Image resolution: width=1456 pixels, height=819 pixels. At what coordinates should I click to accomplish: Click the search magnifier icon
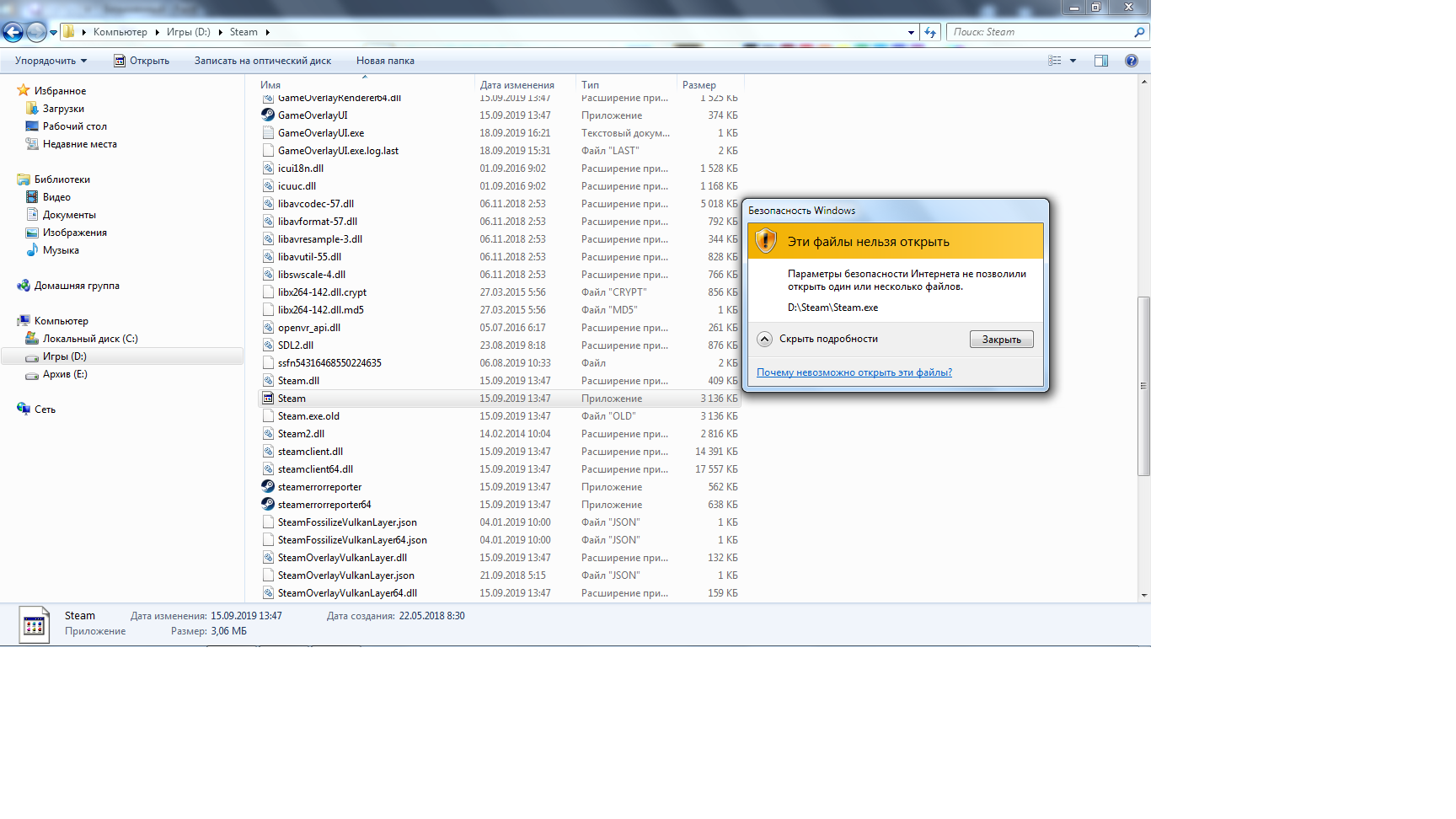coord(1139,32)
